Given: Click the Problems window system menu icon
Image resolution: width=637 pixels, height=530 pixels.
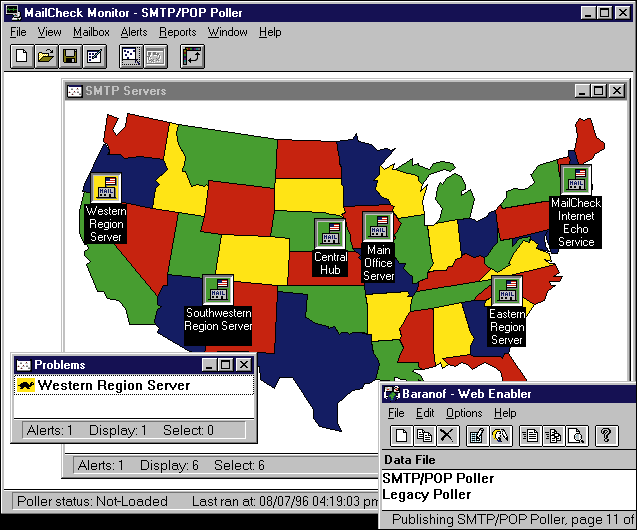Looking at the screenshot, I should point(24,365).
